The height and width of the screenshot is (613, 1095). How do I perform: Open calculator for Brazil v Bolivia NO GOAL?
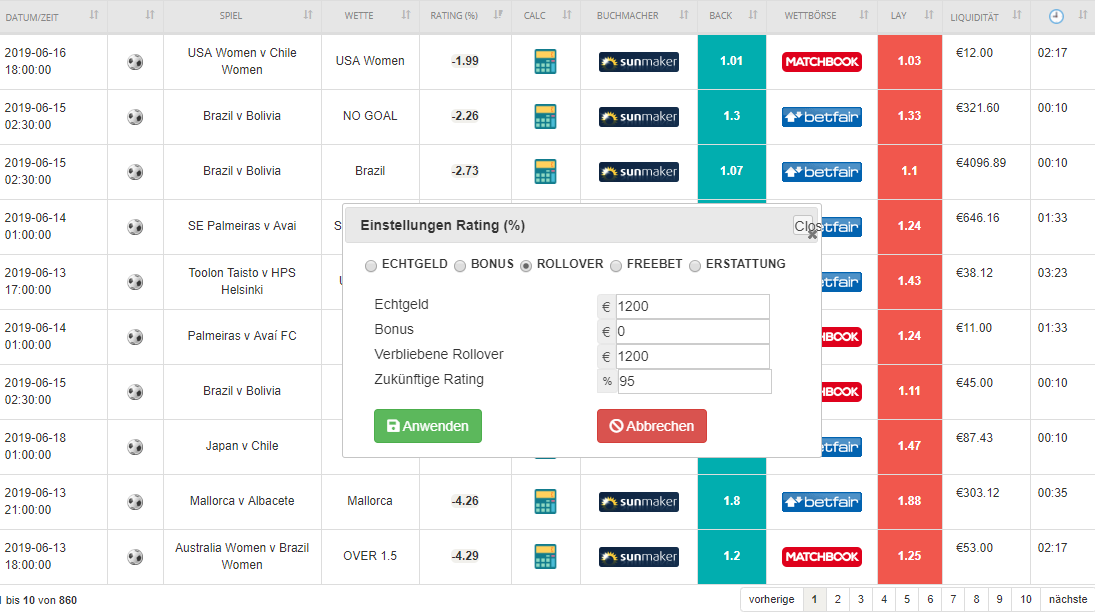point(545,117)
